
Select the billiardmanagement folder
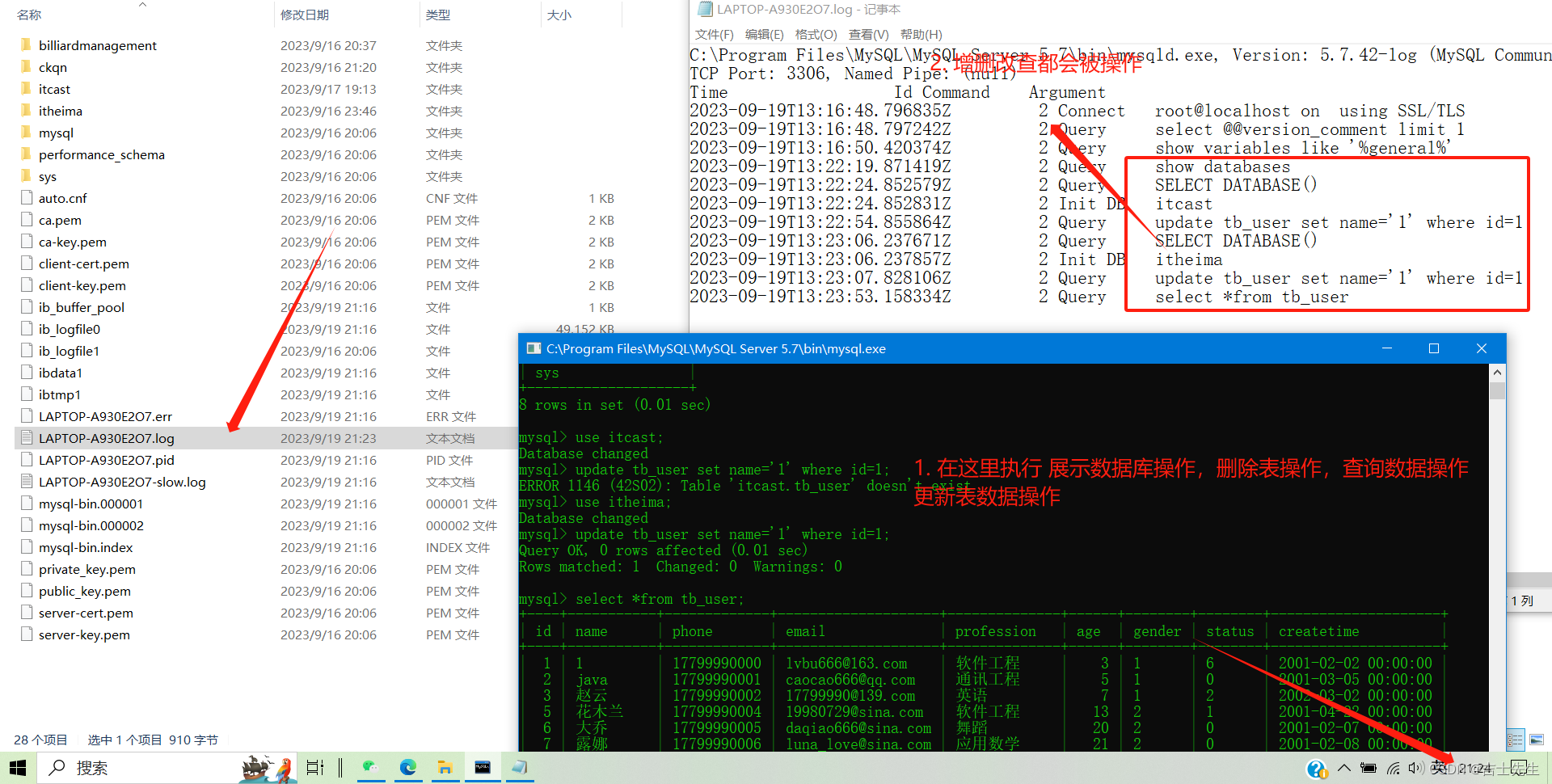click(98, 45)
